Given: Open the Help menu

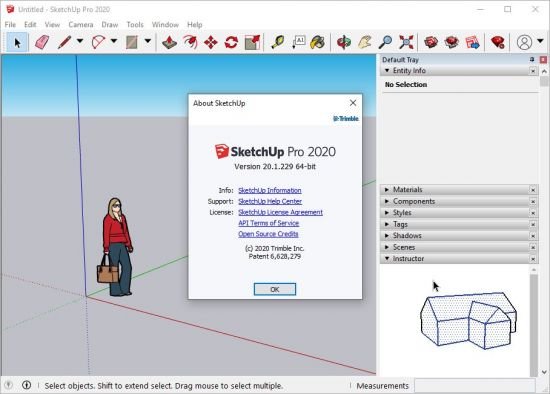Looking at the screenshot, I should pyautogui.click(x=195, y=25).
